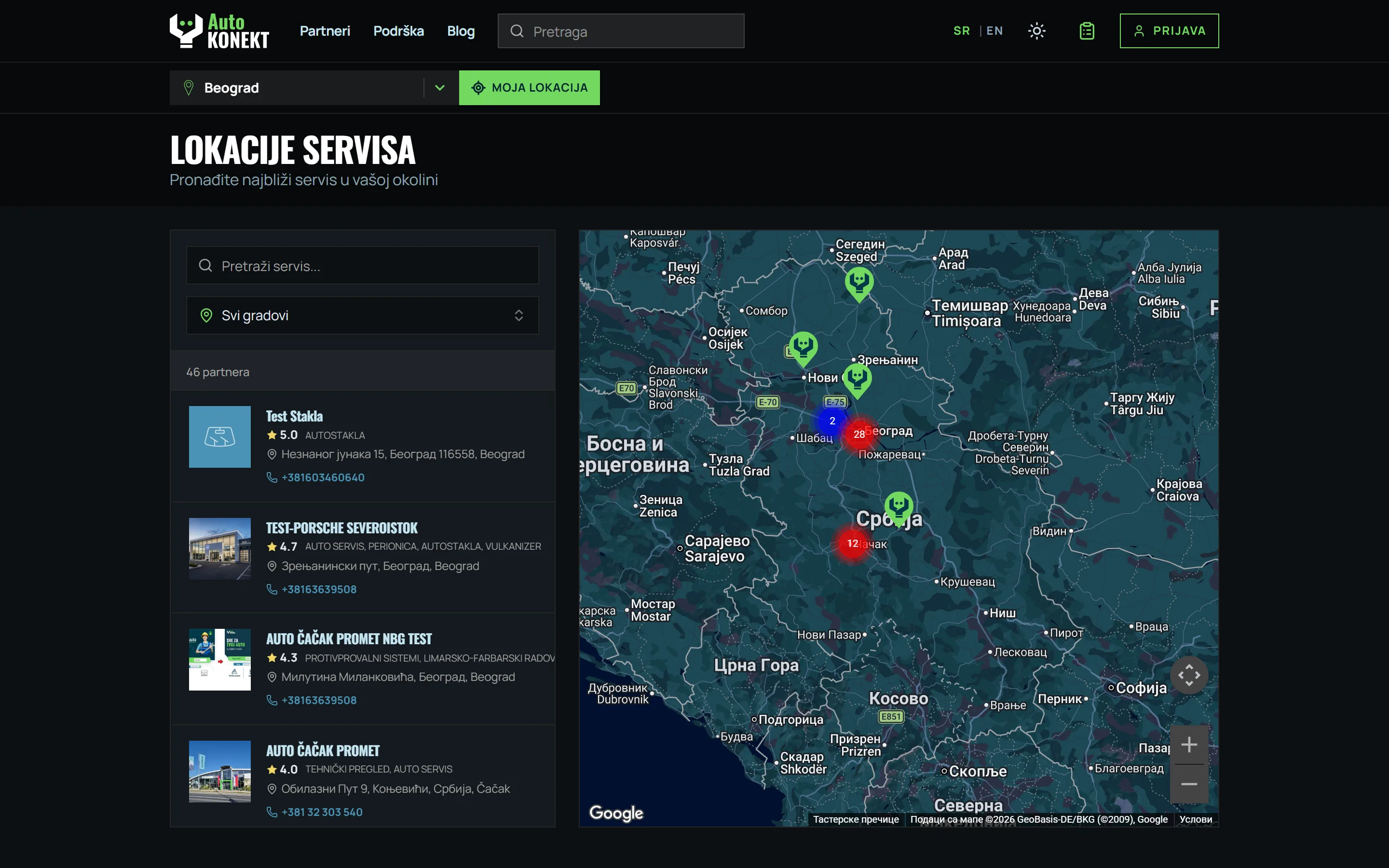
Task: Click the Beograd location selector field
Action: [x=314, y=88]
